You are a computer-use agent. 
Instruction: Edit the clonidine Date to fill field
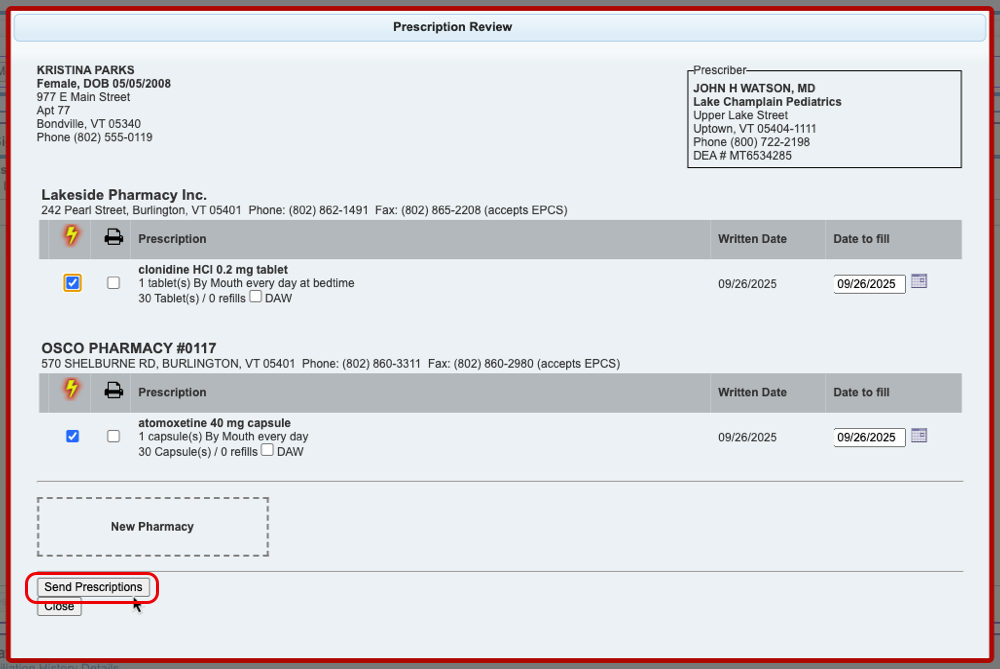pyautogui.click(x=868, y=284)
